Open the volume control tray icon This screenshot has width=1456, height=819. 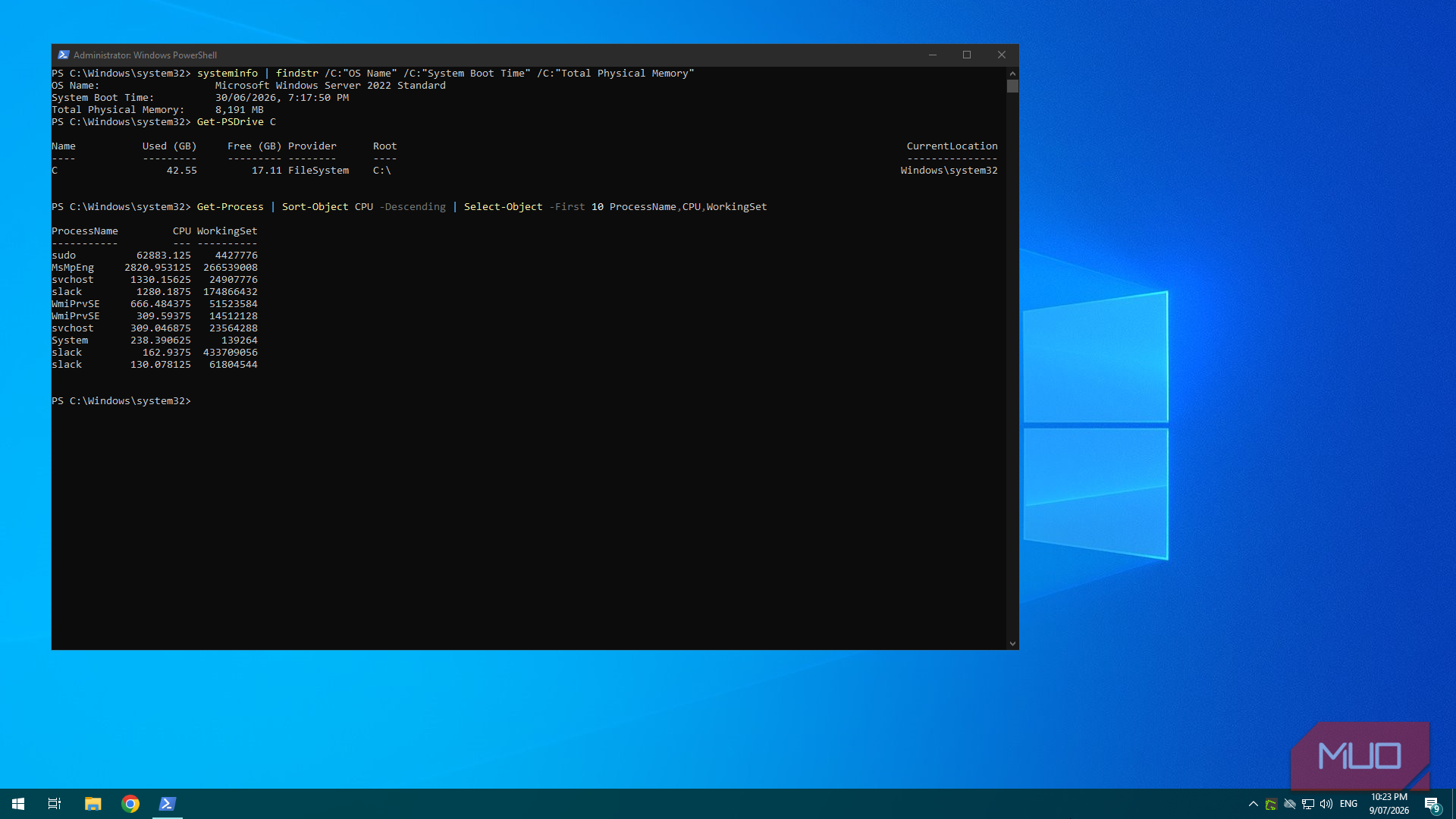(x=1326, y=804)
